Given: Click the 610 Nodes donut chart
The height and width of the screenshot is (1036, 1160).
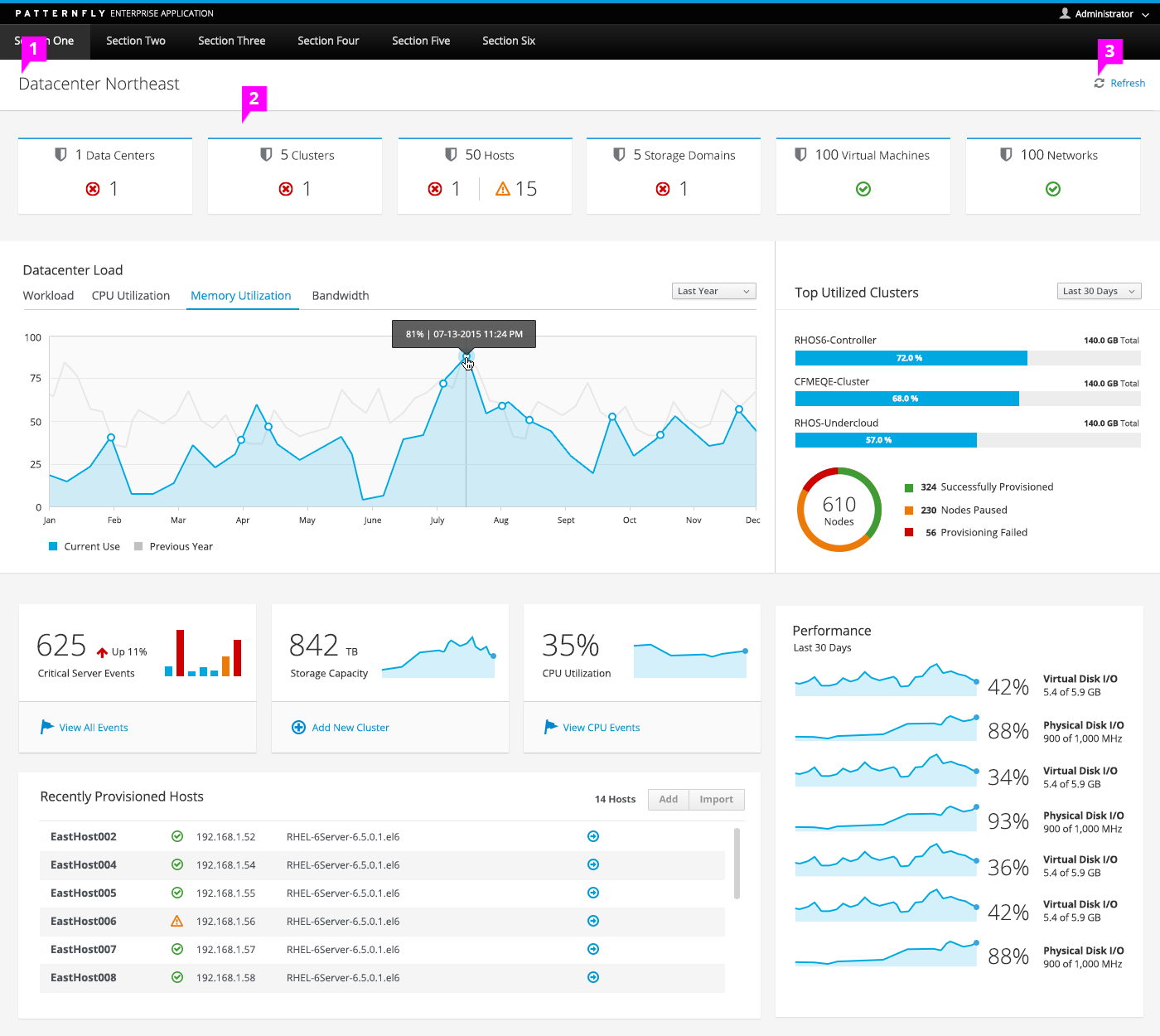Looking at the screenshot, I should [x=839, y=510].
